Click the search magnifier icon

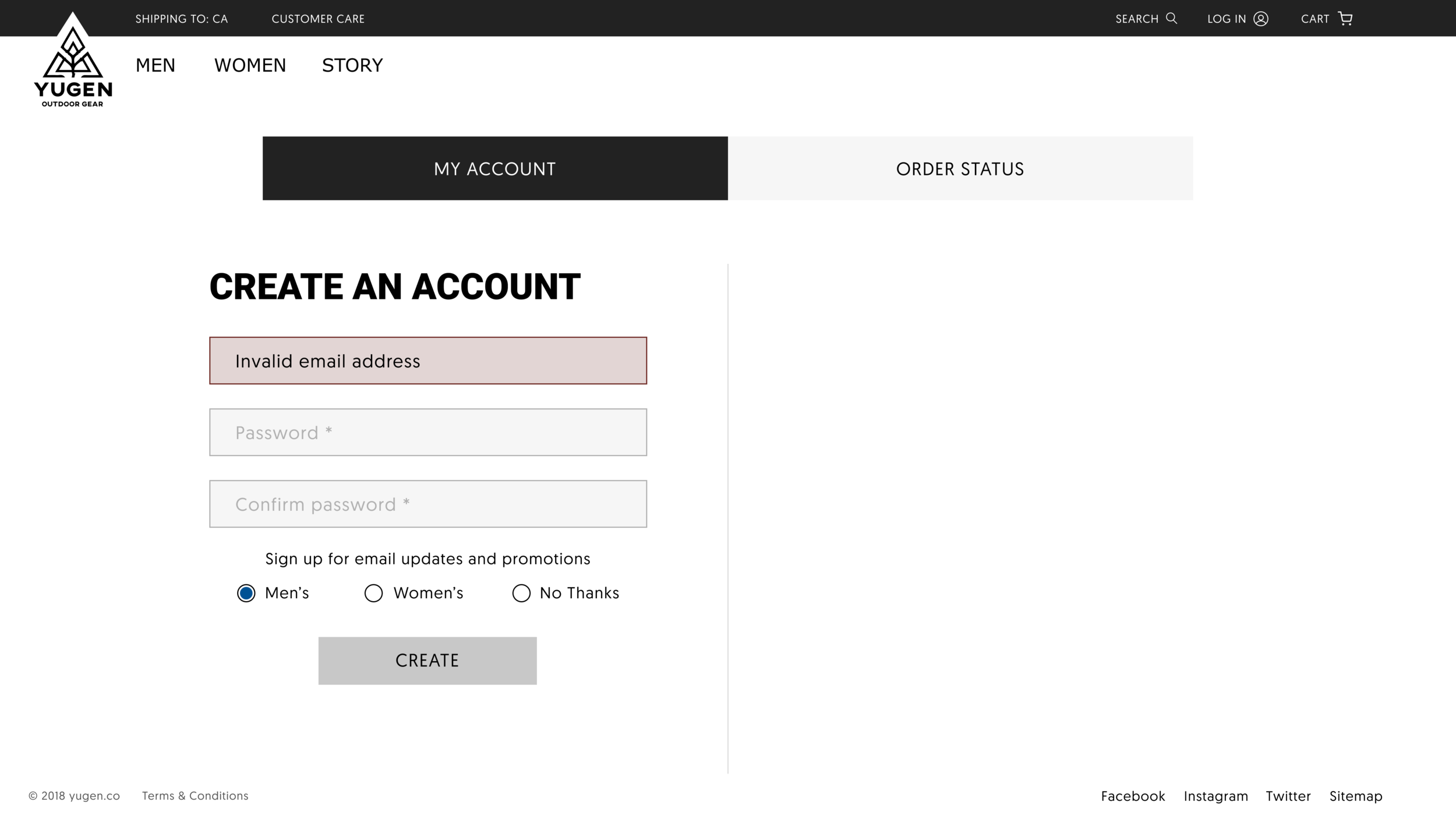point(1171,18)
